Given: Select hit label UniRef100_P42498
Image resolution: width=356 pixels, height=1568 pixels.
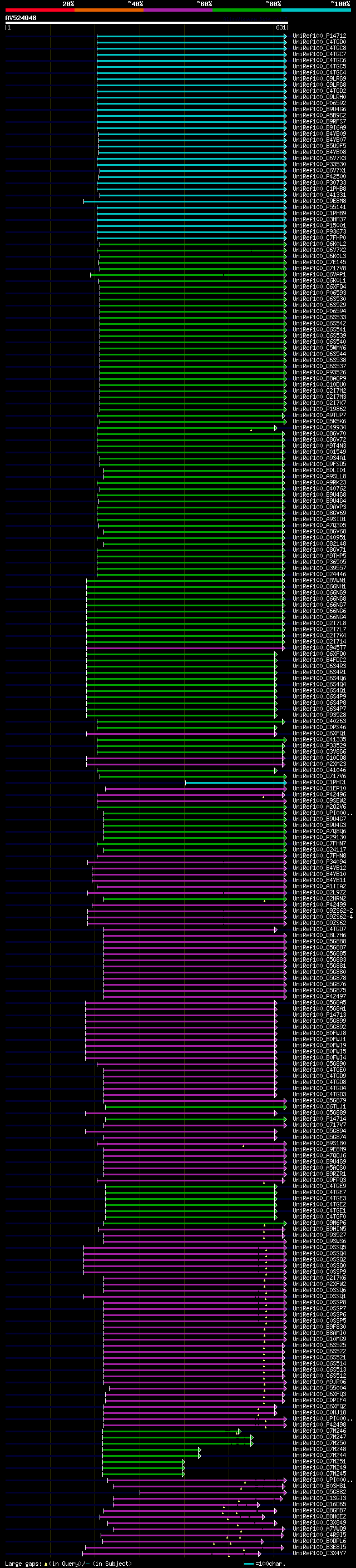Looking at the screenshot, I should click(x=319, y=1424).
